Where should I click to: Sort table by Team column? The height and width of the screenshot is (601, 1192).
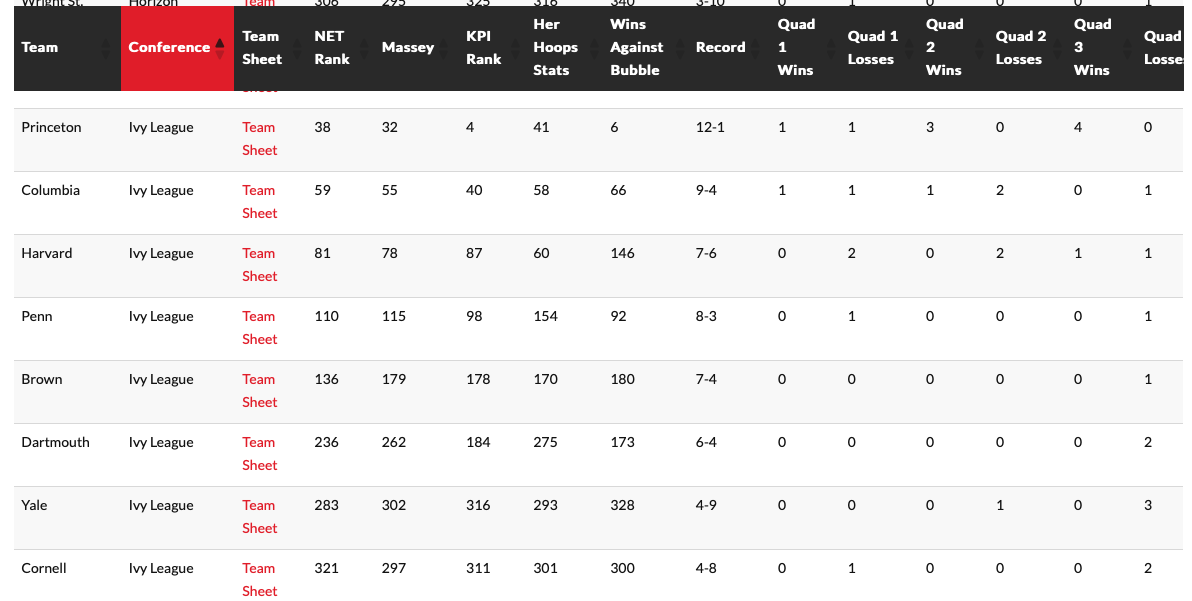point(40,47)
